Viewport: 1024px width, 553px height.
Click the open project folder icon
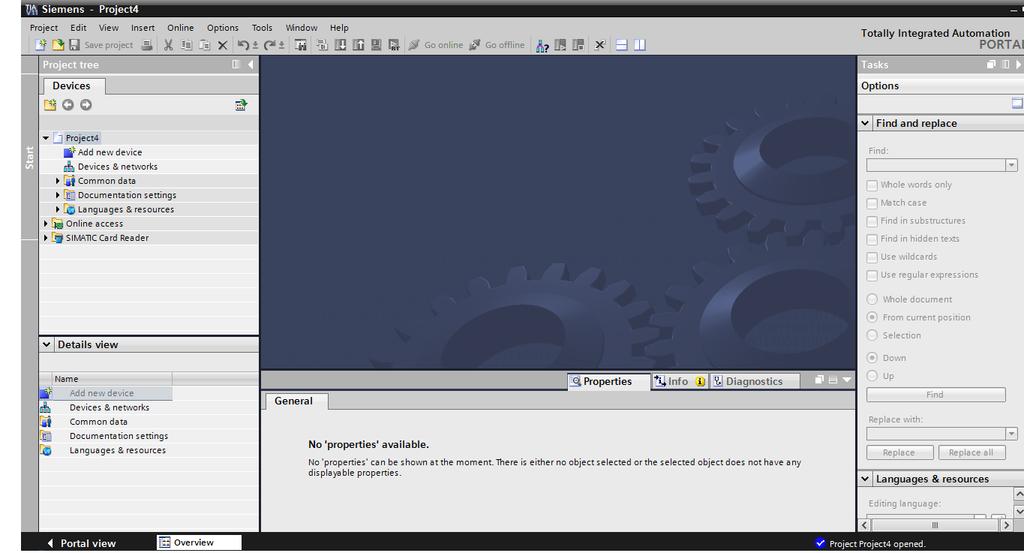(58, 45)
